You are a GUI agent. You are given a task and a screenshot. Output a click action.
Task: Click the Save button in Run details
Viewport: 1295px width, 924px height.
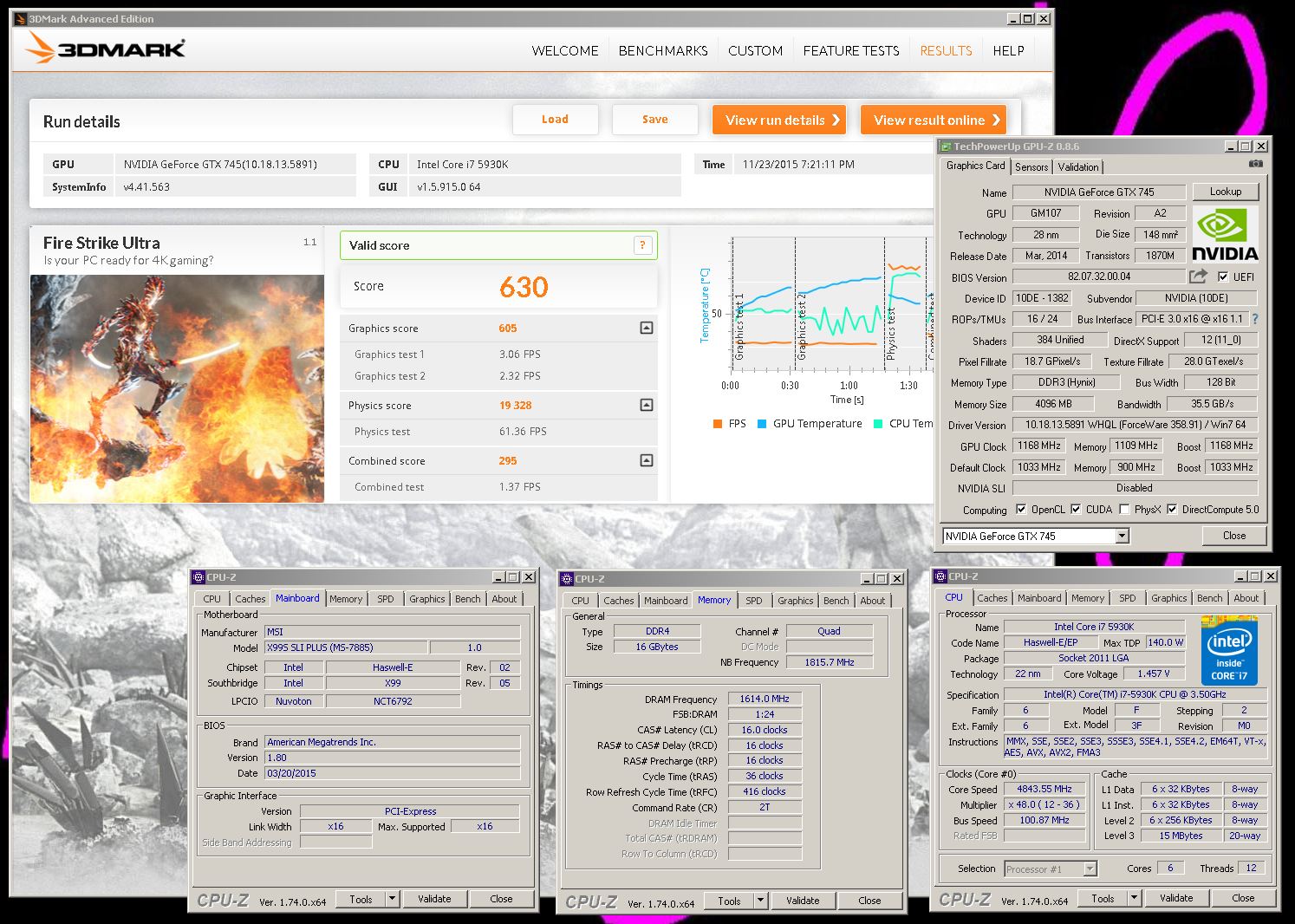pos(655,120)
